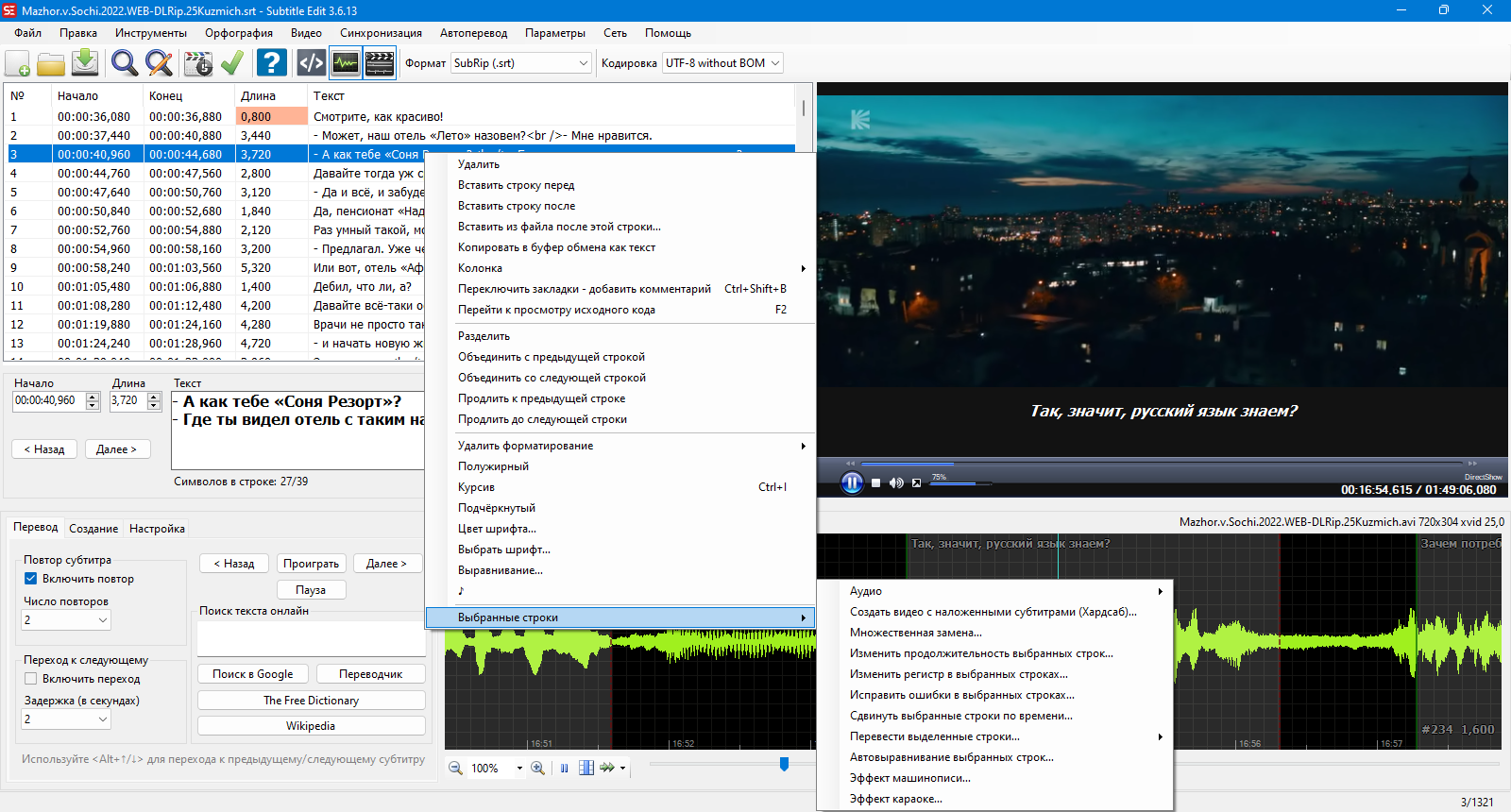Select Множественная замена in submenu
The width and height of the screenshot is (1511, 812).
915,633
